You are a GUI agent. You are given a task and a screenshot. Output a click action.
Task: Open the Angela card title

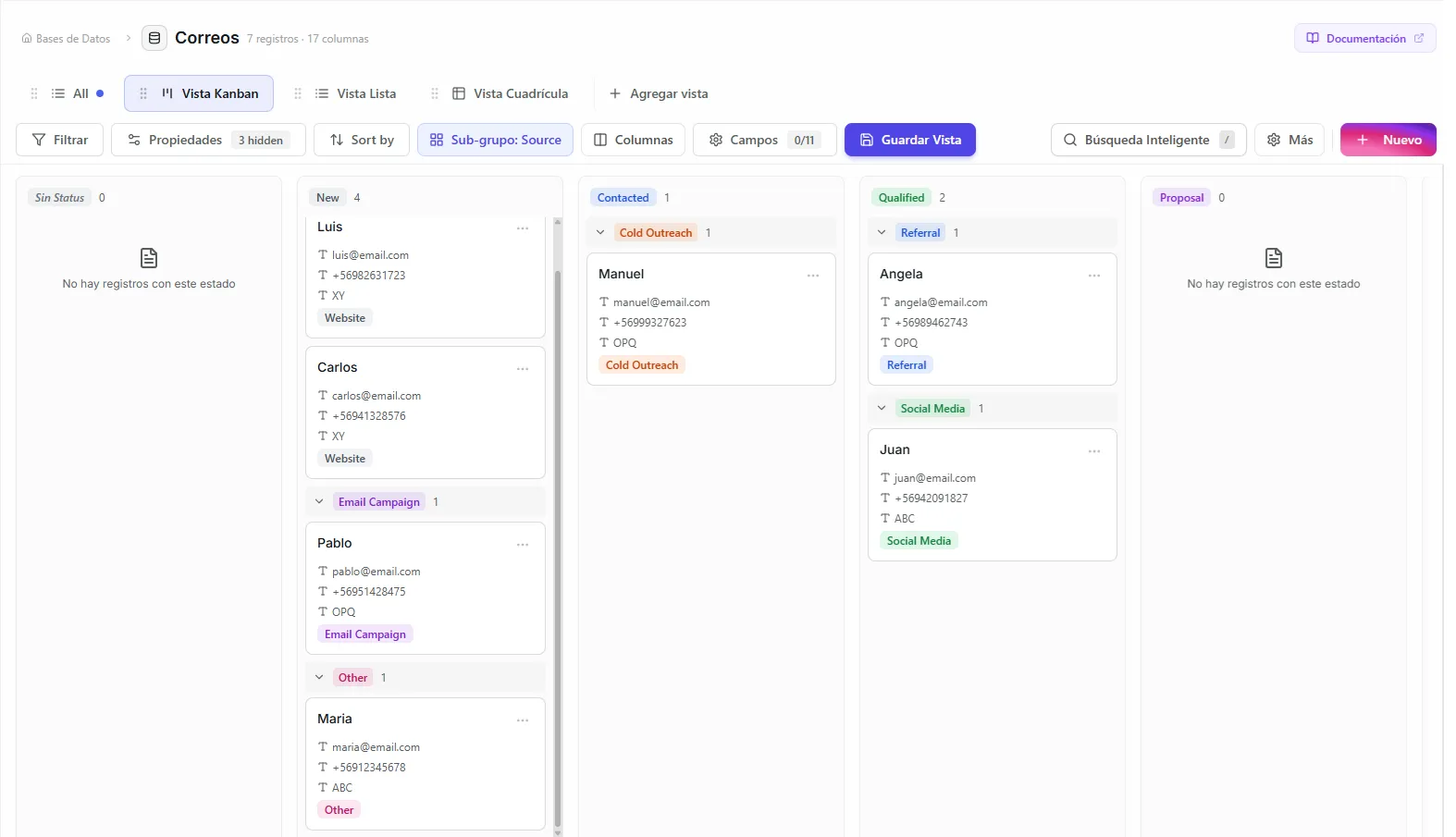pos(901,274)
